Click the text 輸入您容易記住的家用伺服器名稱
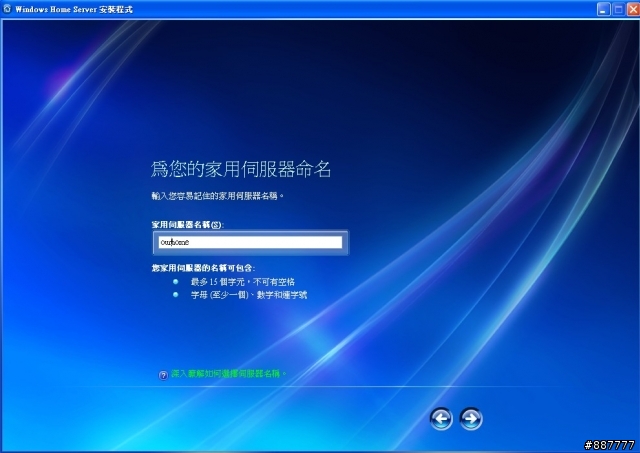Viewport: 640px width, 453px height. click(x=217, y=196)
